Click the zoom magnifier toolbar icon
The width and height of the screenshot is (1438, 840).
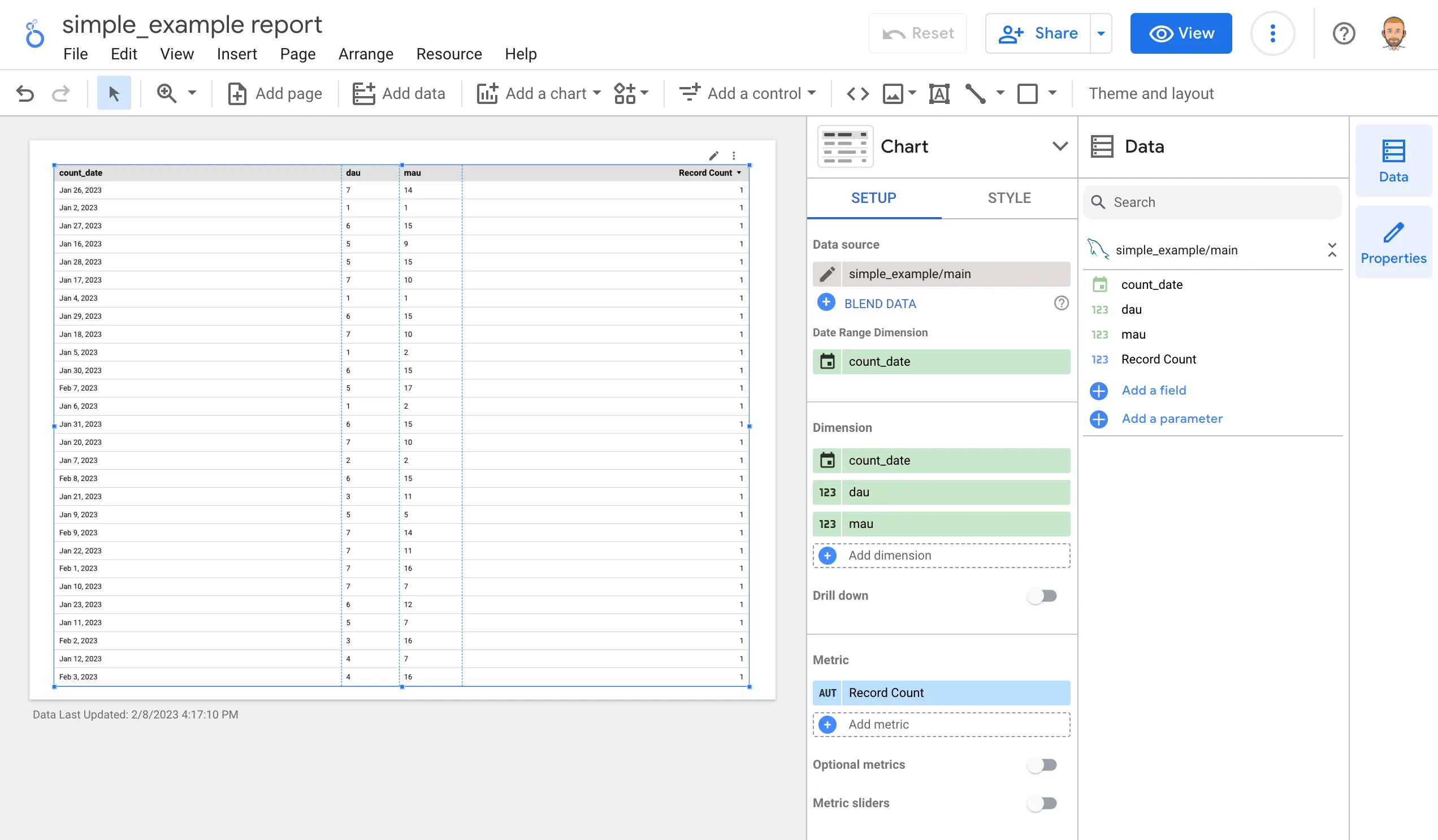(167, 93)
